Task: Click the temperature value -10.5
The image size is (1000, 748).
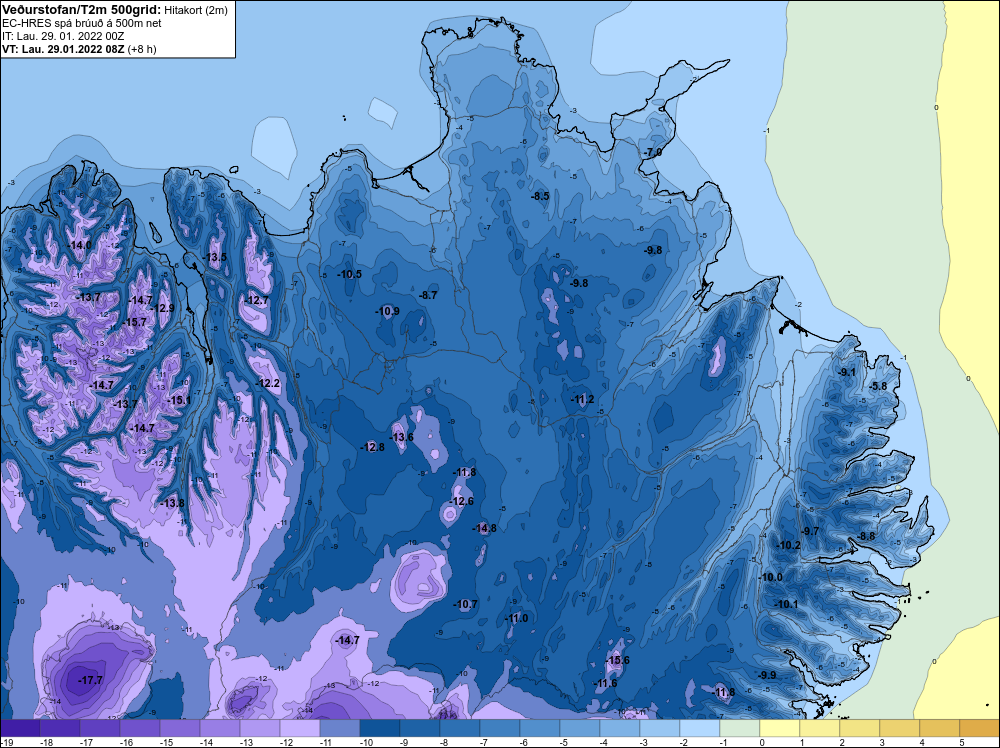Action: click(x=349, y=274)
